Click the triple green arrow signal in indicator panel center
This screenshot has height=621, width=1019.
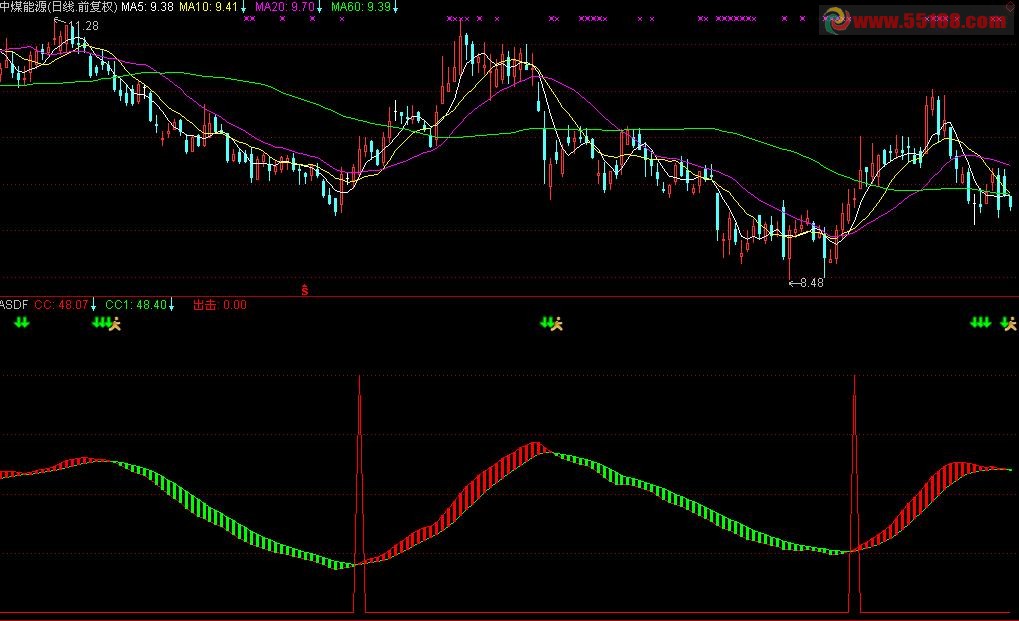click(x=547, y=322)
